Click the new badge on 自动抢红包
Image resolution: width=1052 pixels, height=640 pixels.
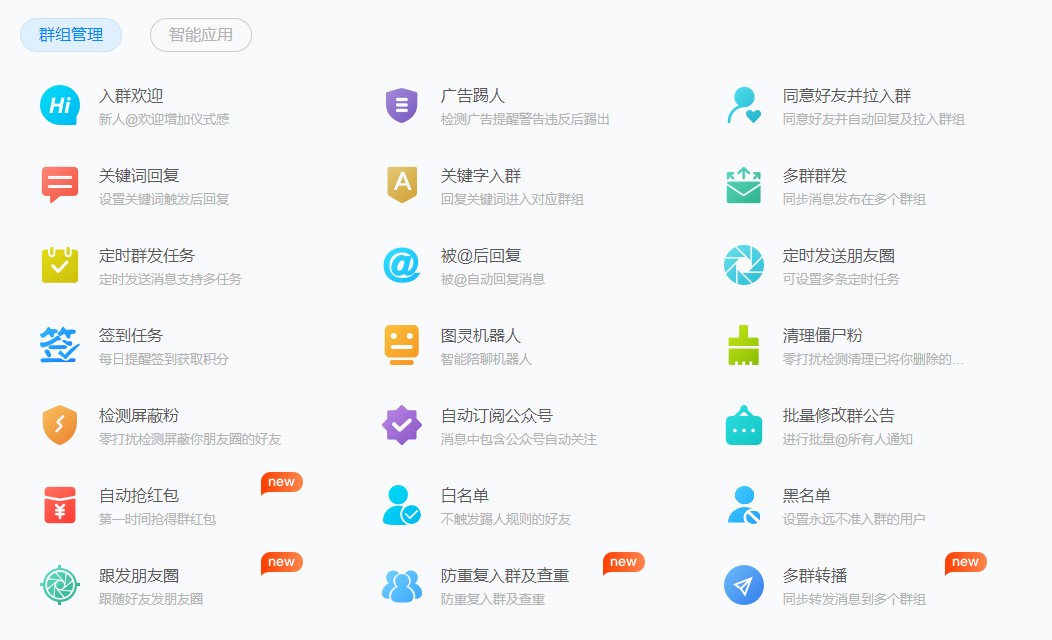pyautogui.click(x=282, y=482)
